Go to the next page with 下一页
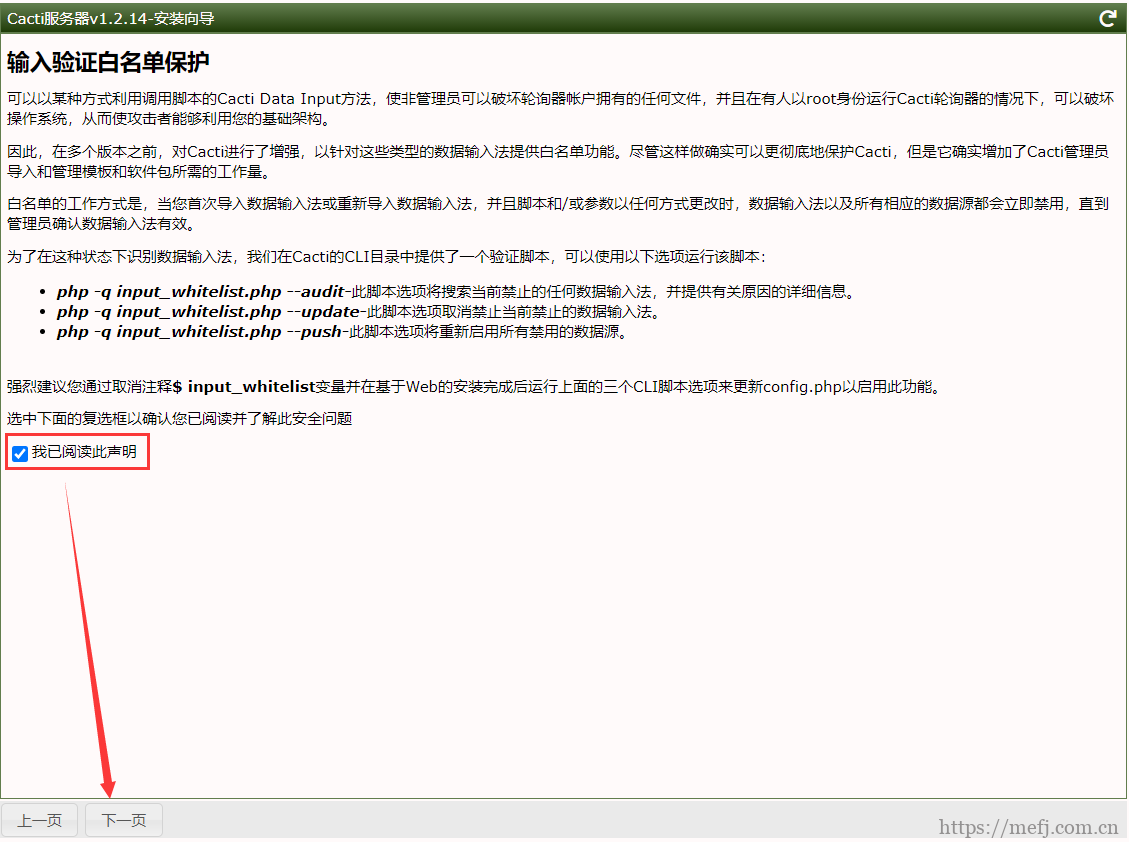The height and width of the screenshot is (842, 1129). (124, 820)
